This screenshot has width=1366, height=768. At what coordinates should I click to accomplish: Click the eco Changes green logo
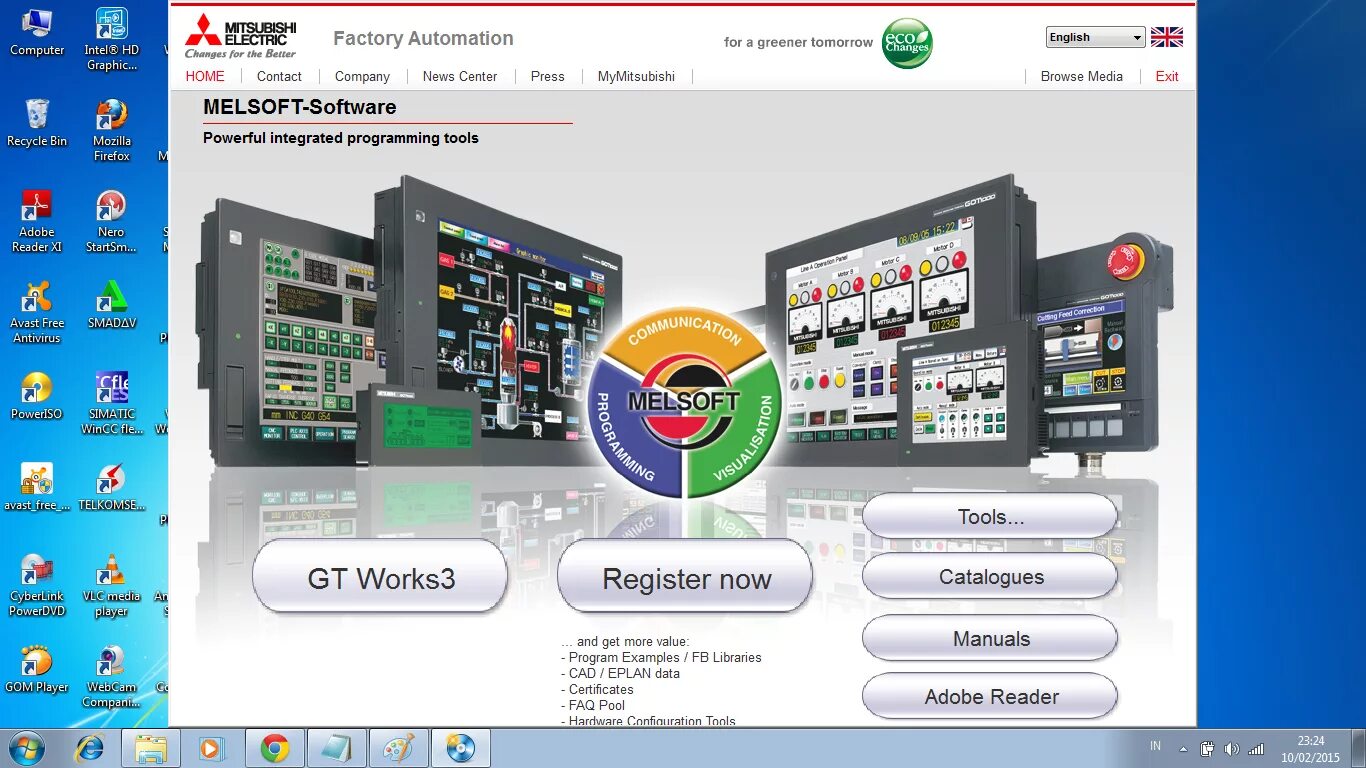[x=907, y=43]
